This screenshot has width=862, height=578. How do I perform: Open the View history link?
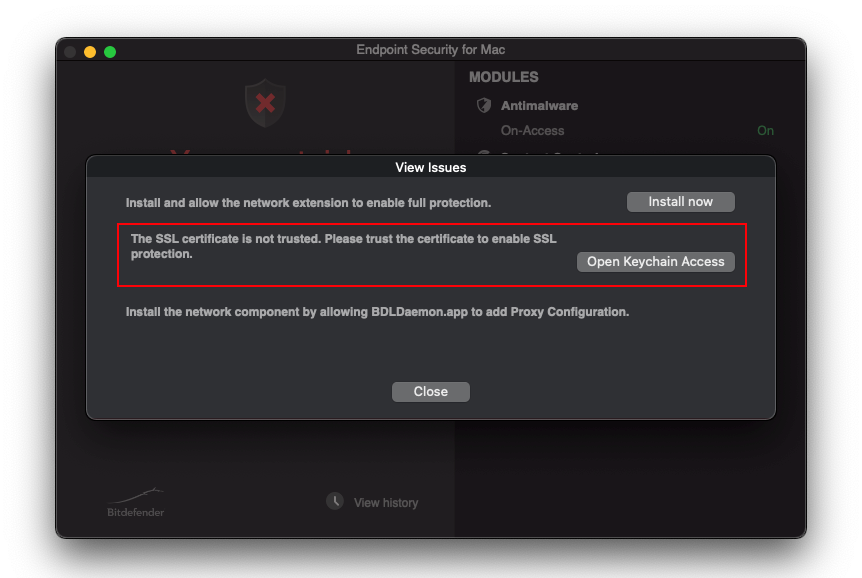coord(386,503)
